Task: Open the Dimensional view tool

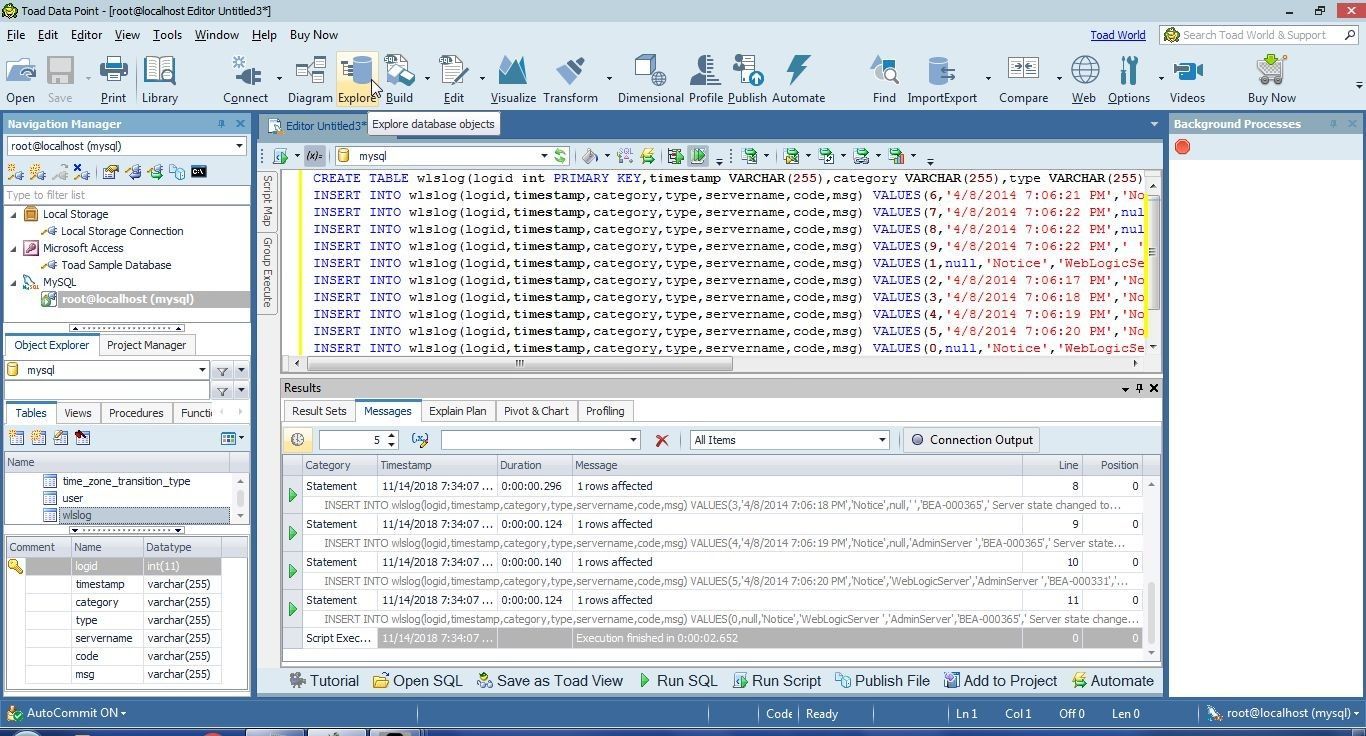Action: click(650, 79)
